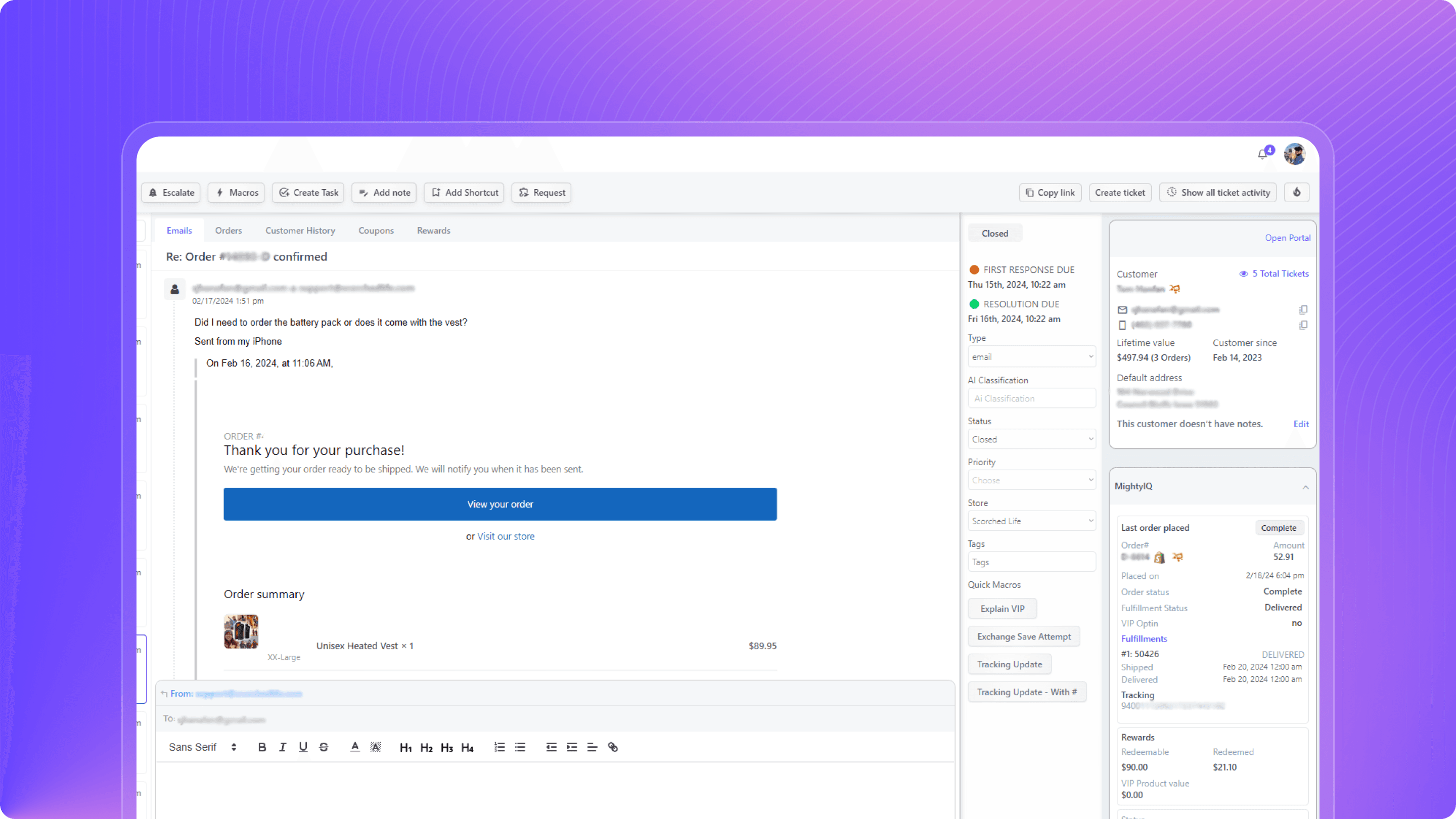Click the sender avatar icon in the email
This screenshot has height=819, width=1456.
(174, 289)
